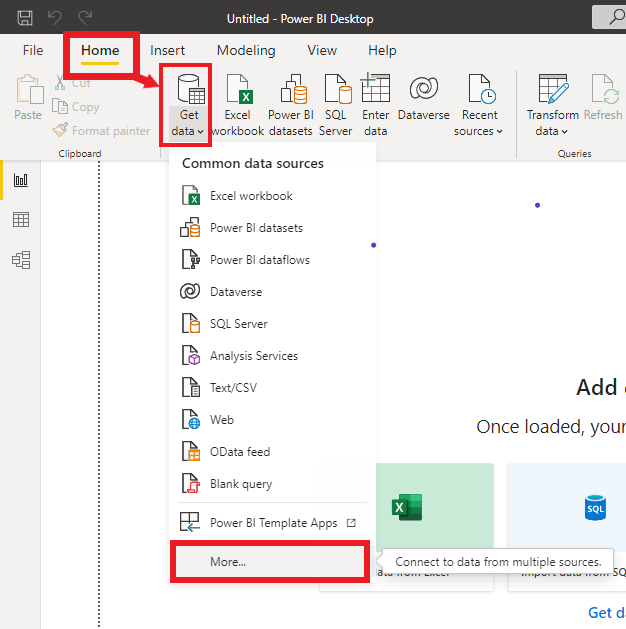Choose SQL Server from dropdown list
The height and width of the screenshot is (629, 626).
pyautogui.click(x=273, y=324)
